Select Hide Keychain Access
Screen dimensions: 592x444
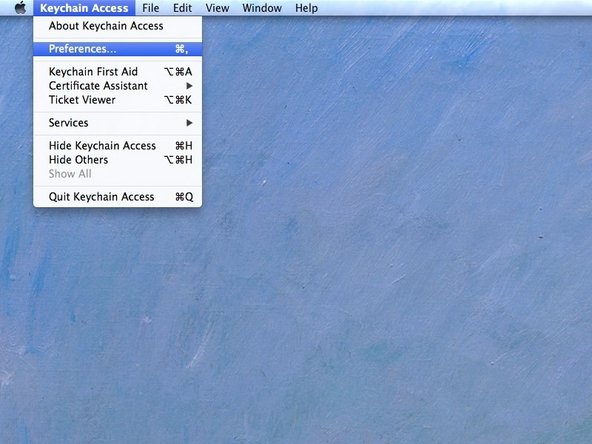(117, 146)
